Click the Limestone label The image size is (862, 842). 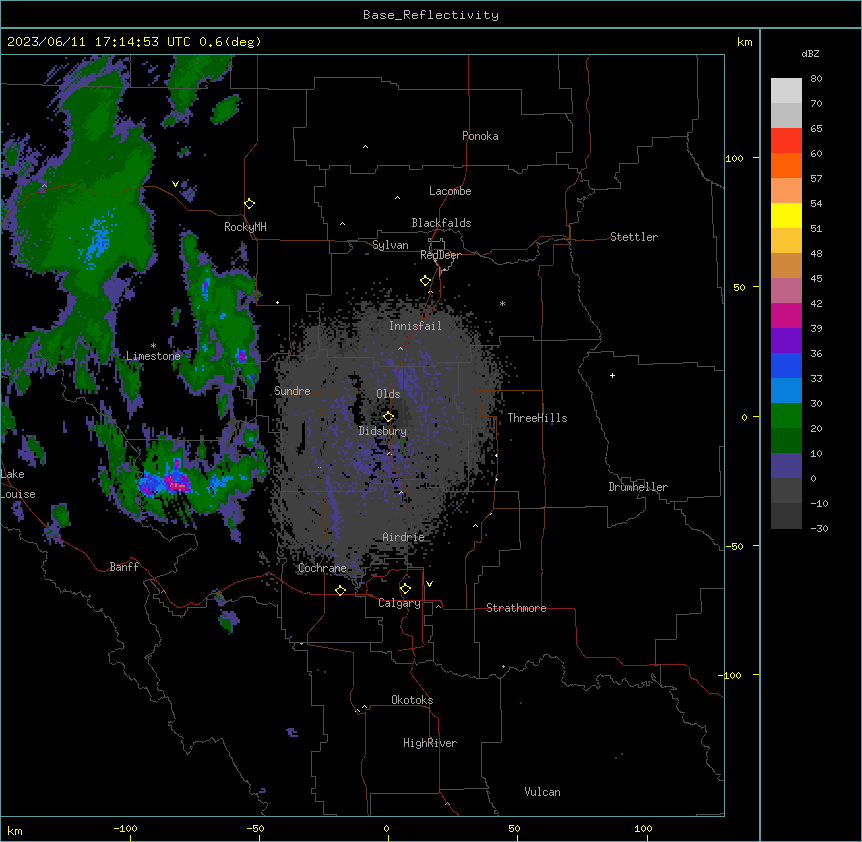point(153,356)
